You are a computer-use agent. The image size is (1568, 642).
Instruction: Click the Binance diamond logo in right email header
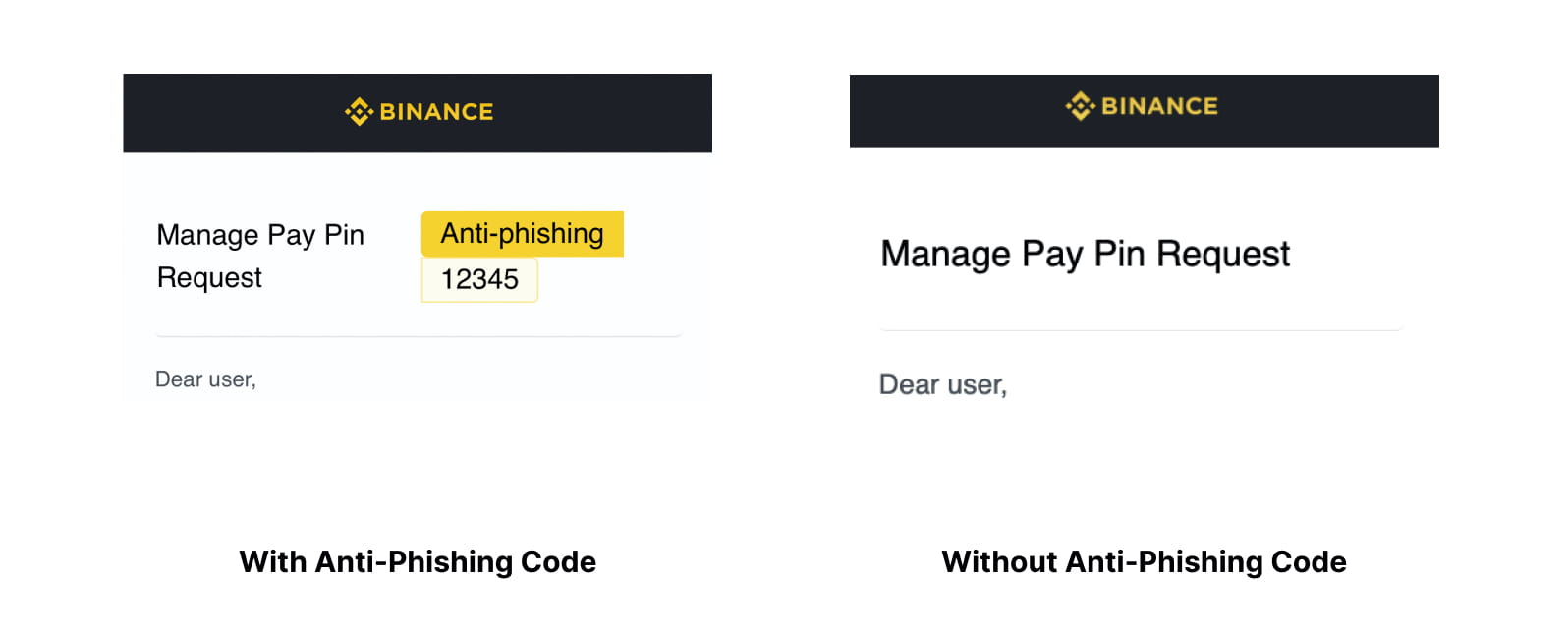(1080, 106)
